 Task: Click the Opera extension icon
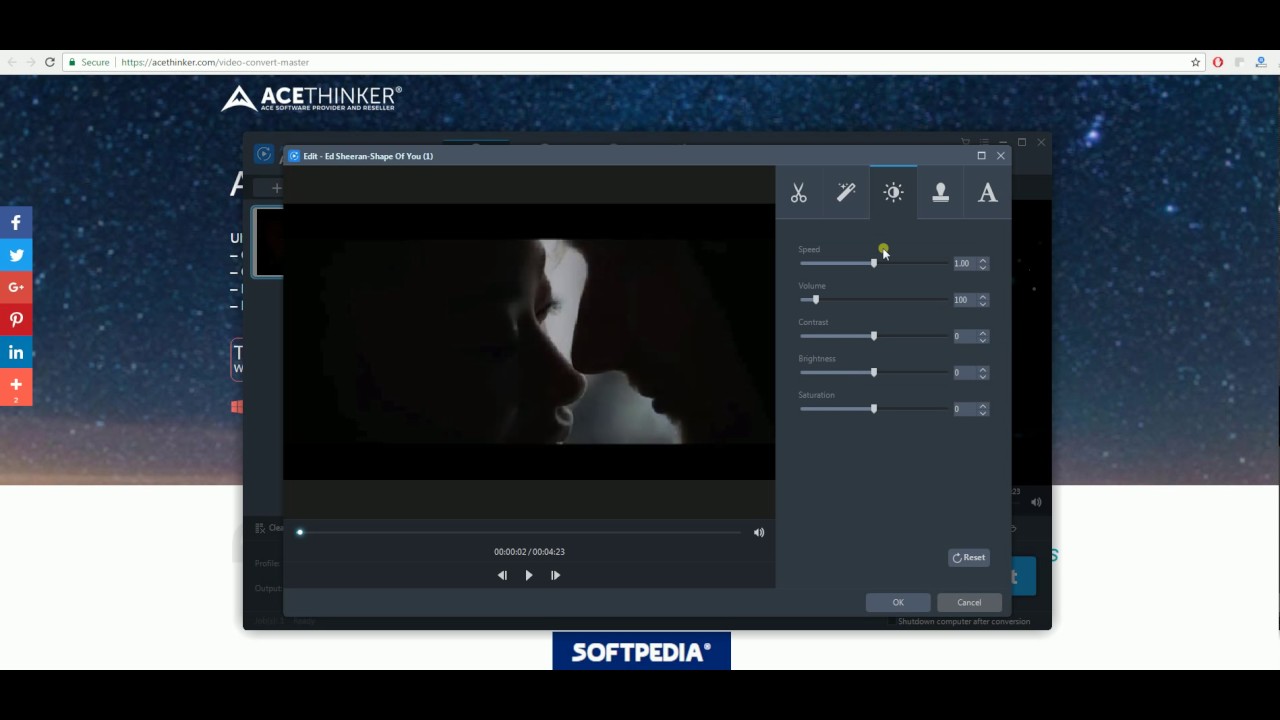(x=1217, y=62)
